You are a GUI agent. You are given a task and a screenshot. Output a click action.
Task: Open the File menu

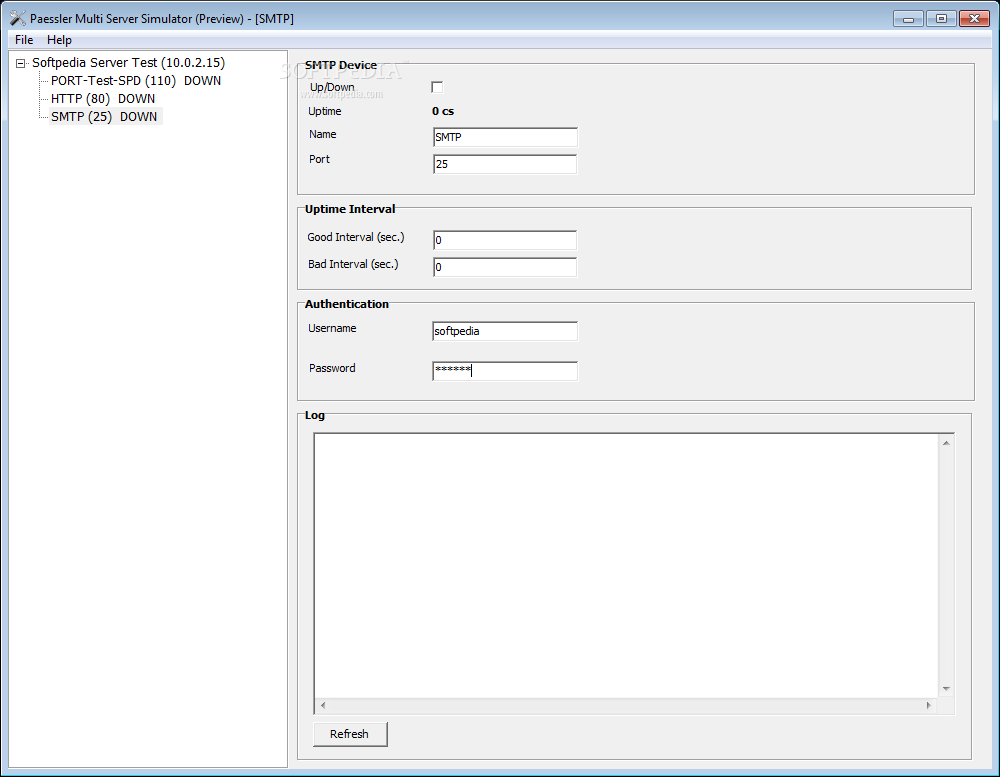[x=24, y=40]
